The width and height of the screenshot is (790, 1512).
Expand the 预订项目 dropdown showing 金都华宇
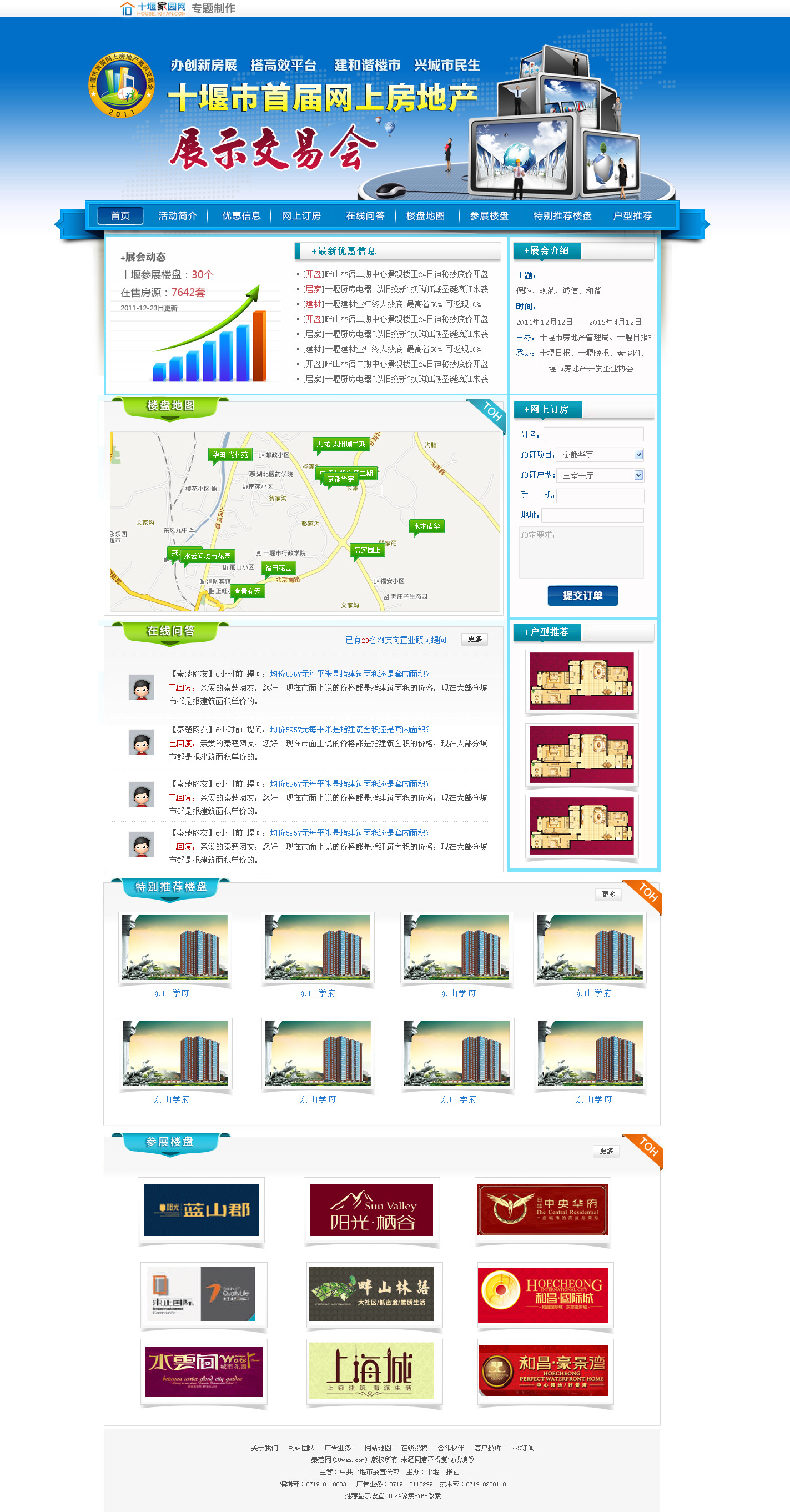[x=600, y=454]
